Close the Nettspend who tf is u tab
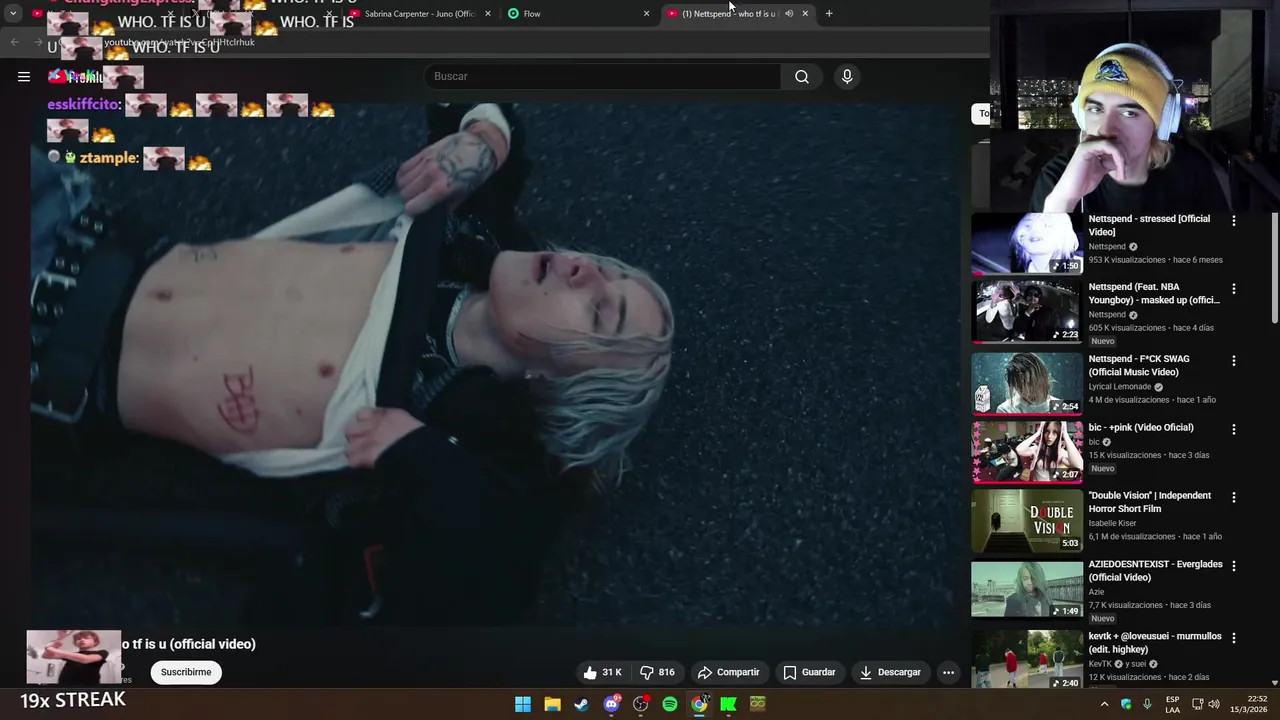1280x720 pixels. [805, 14]
